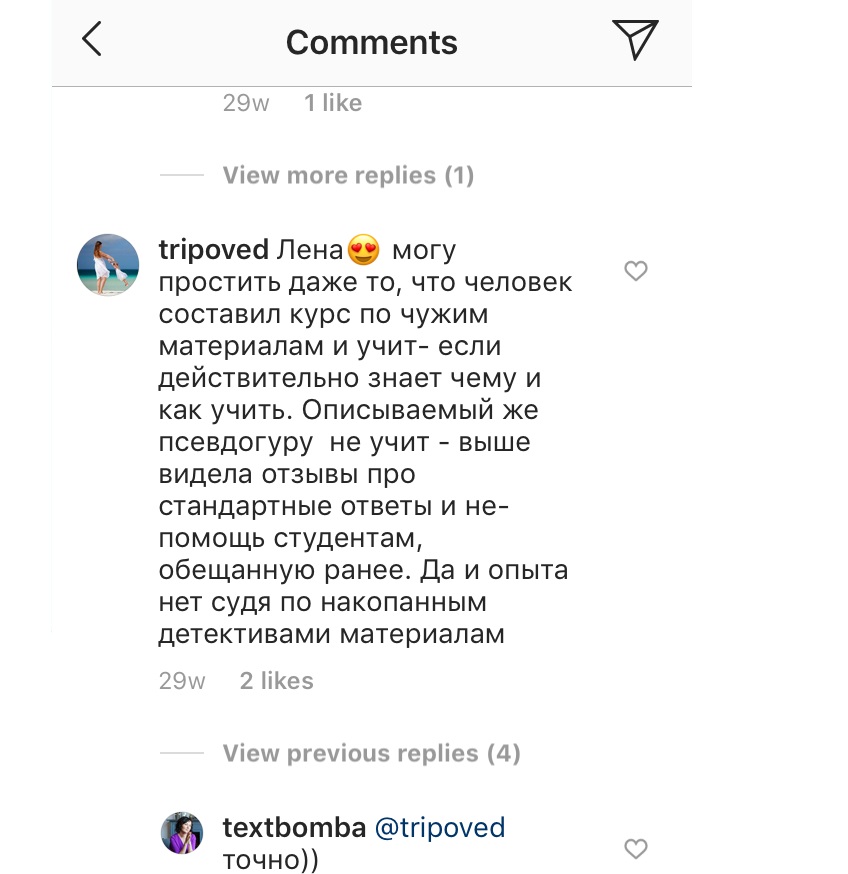Viewport: 848px width, 874px height.
Task: Open the tripoved username link
Action: (x=213, y=249)
